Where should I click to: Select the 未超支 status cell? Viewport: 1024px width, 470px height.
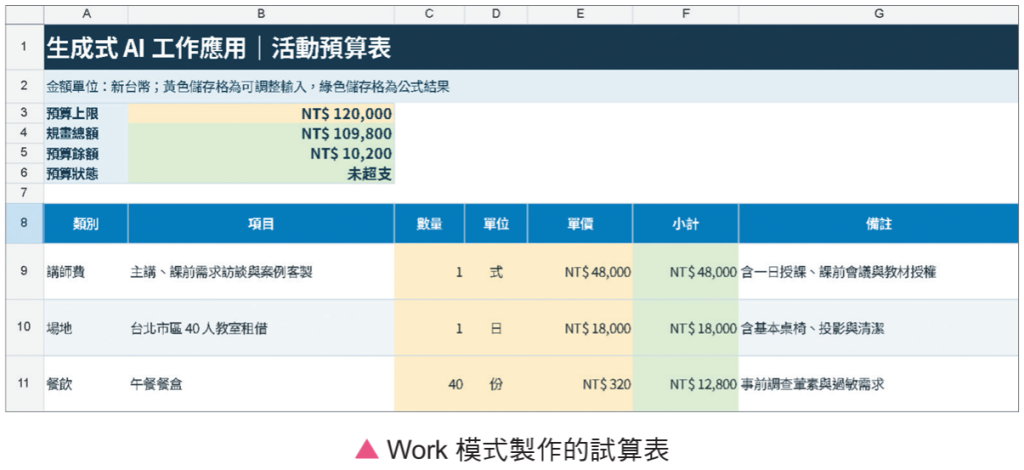pyautogui.click(x=261, y=174)
